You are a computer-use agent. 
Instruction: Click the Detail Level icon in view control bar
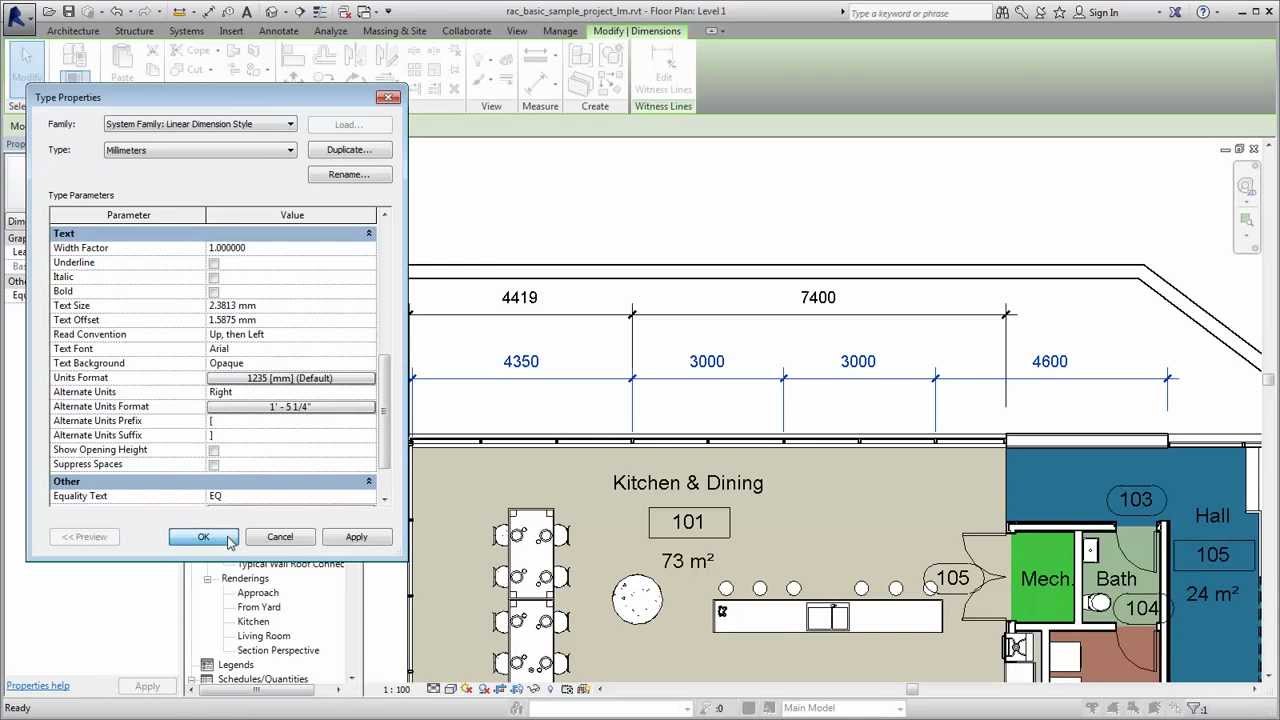[433, 688]
